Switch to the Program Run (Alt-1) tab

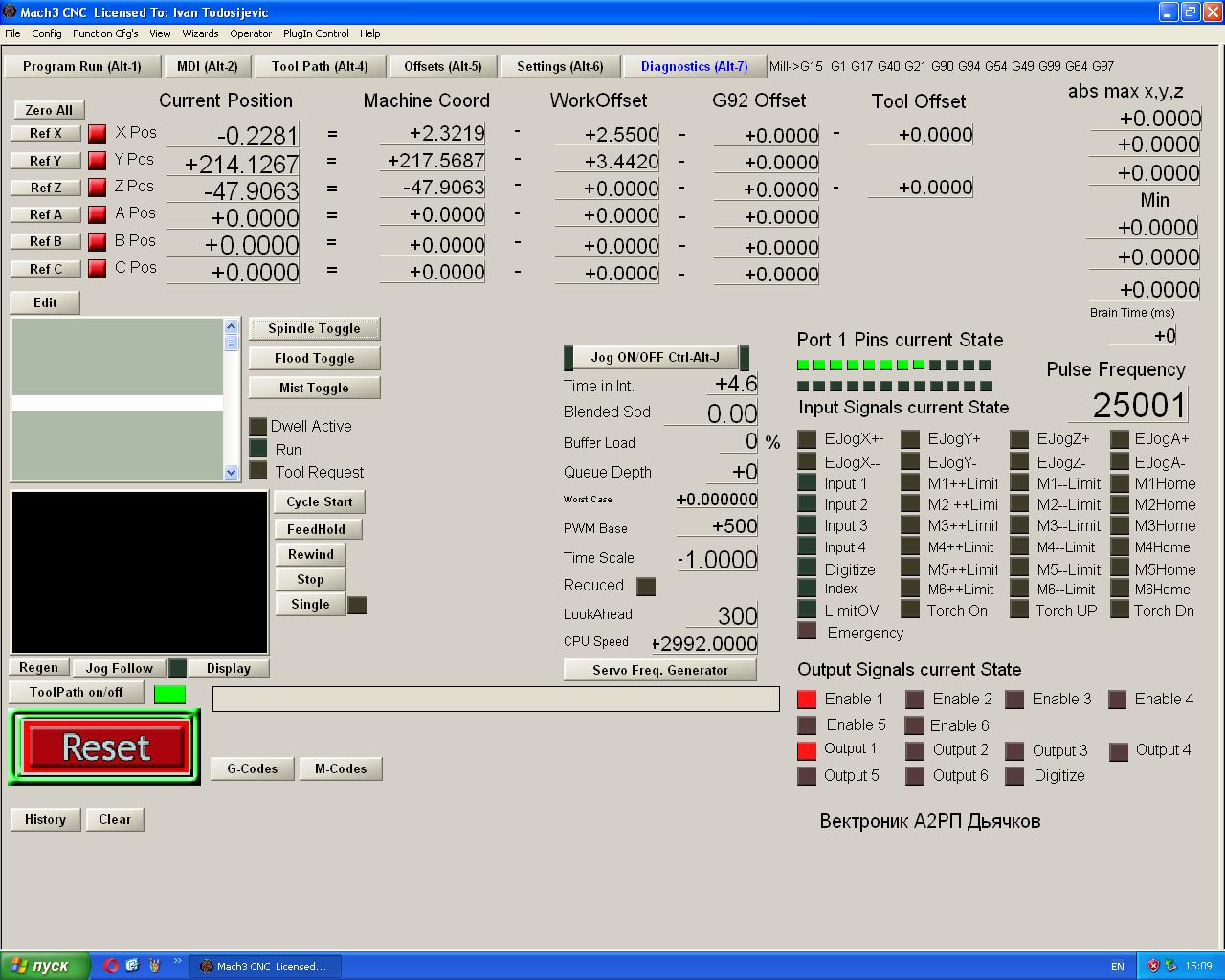(x=82, y=66)
